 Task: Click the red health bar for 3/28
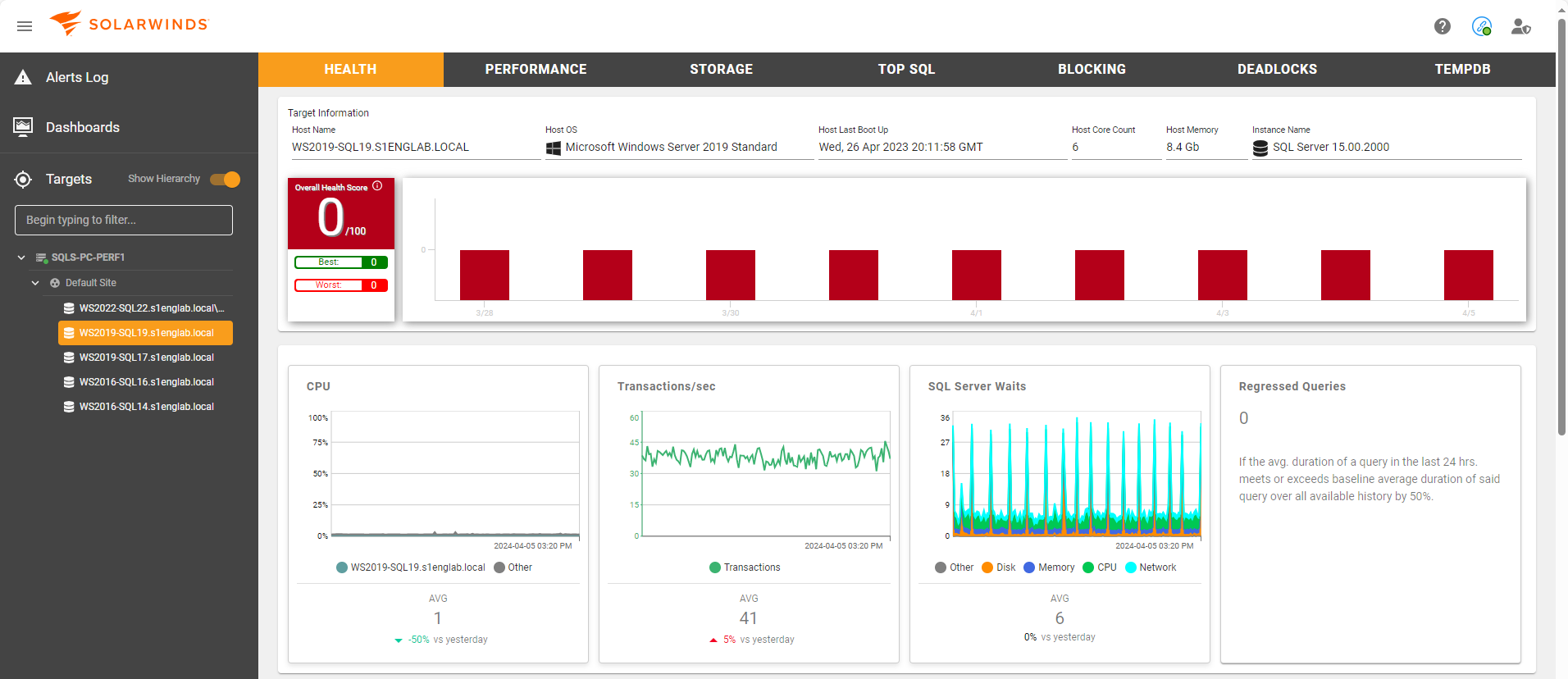coord(485,275)
